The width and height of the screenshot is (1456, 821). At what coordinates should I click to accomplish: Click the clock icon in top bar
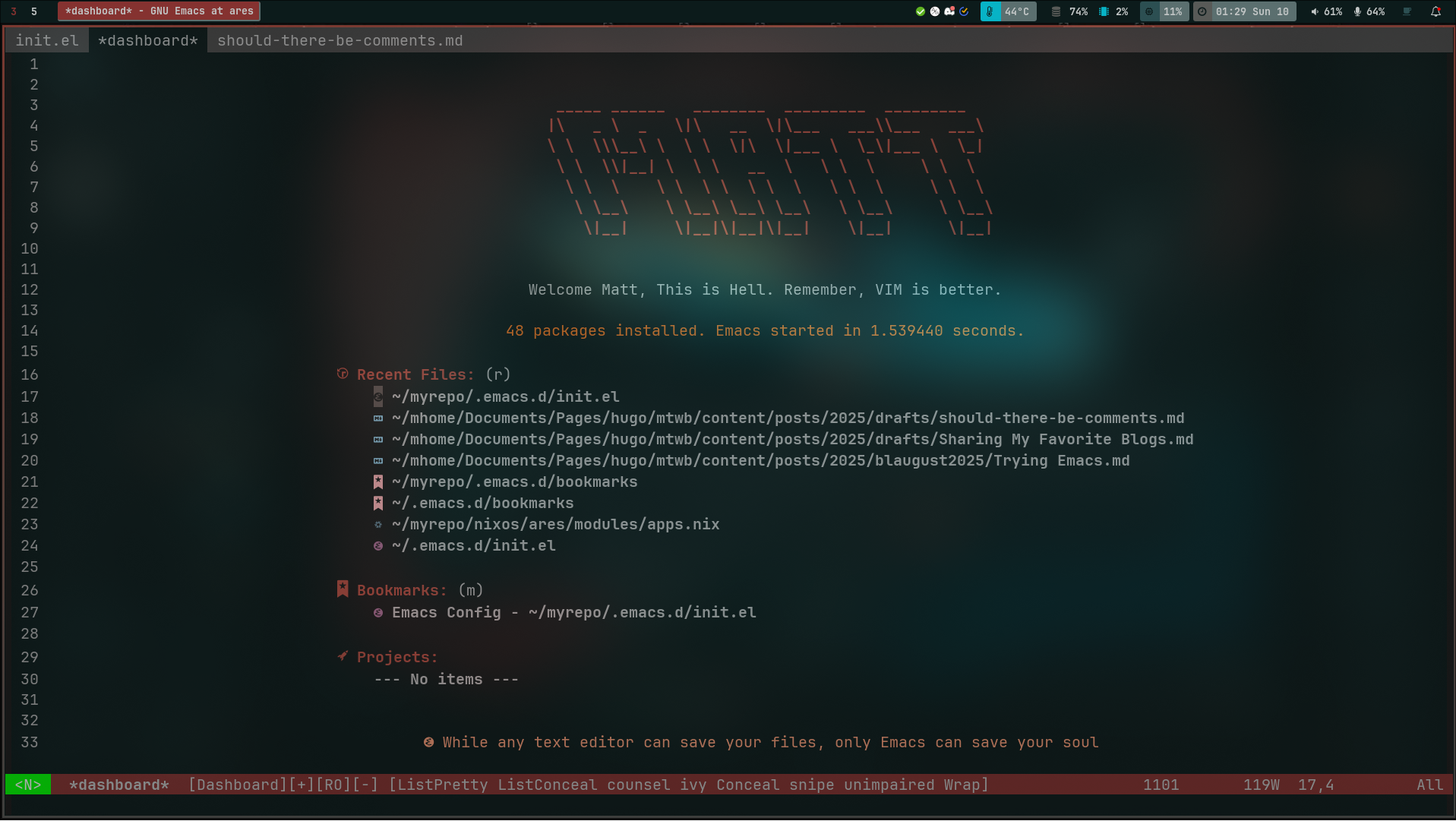[x=1202, y=11]
